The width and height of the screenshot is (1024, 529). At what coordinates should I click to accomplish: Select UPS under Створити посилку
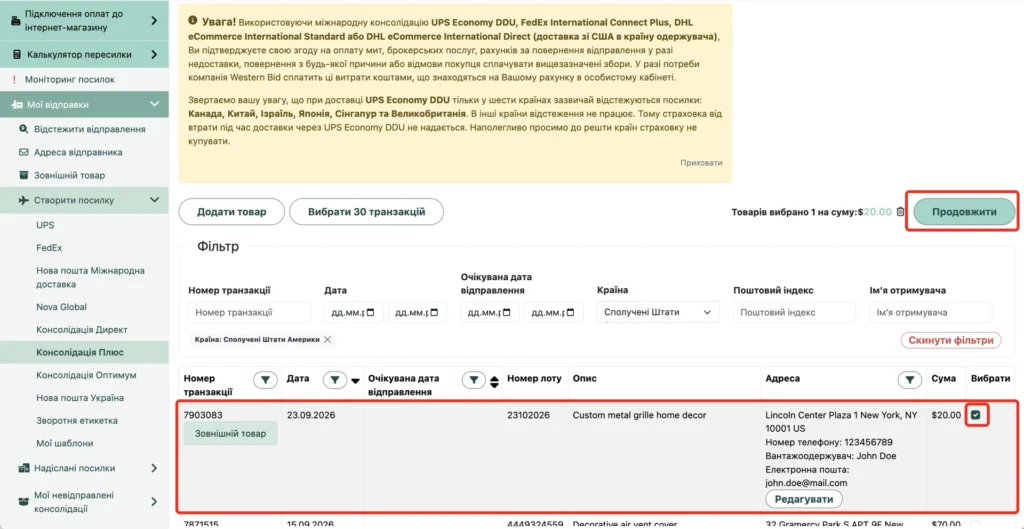[x=45, y=225]
